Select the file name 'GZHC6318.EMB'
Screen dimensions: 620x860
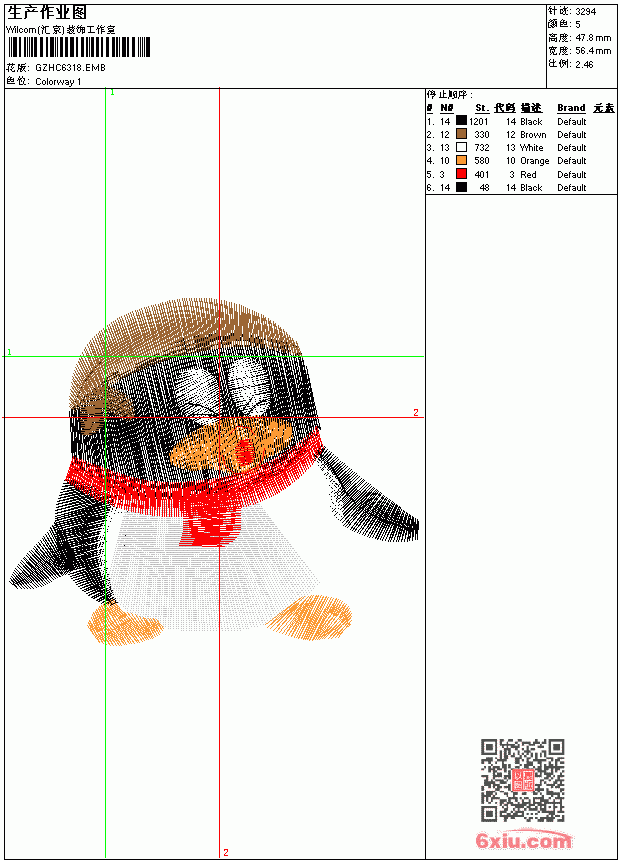(70, 68)
